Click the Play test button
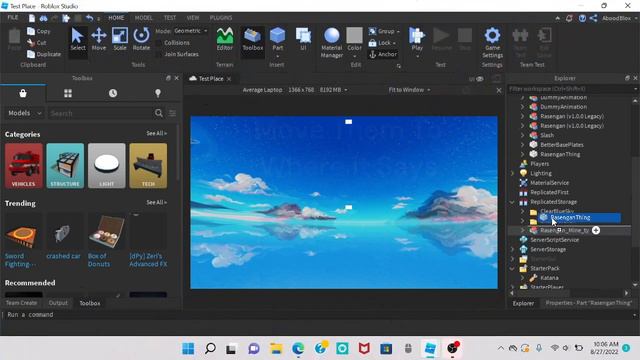Viewport: 640px width, 360px height. pos(417,39)
